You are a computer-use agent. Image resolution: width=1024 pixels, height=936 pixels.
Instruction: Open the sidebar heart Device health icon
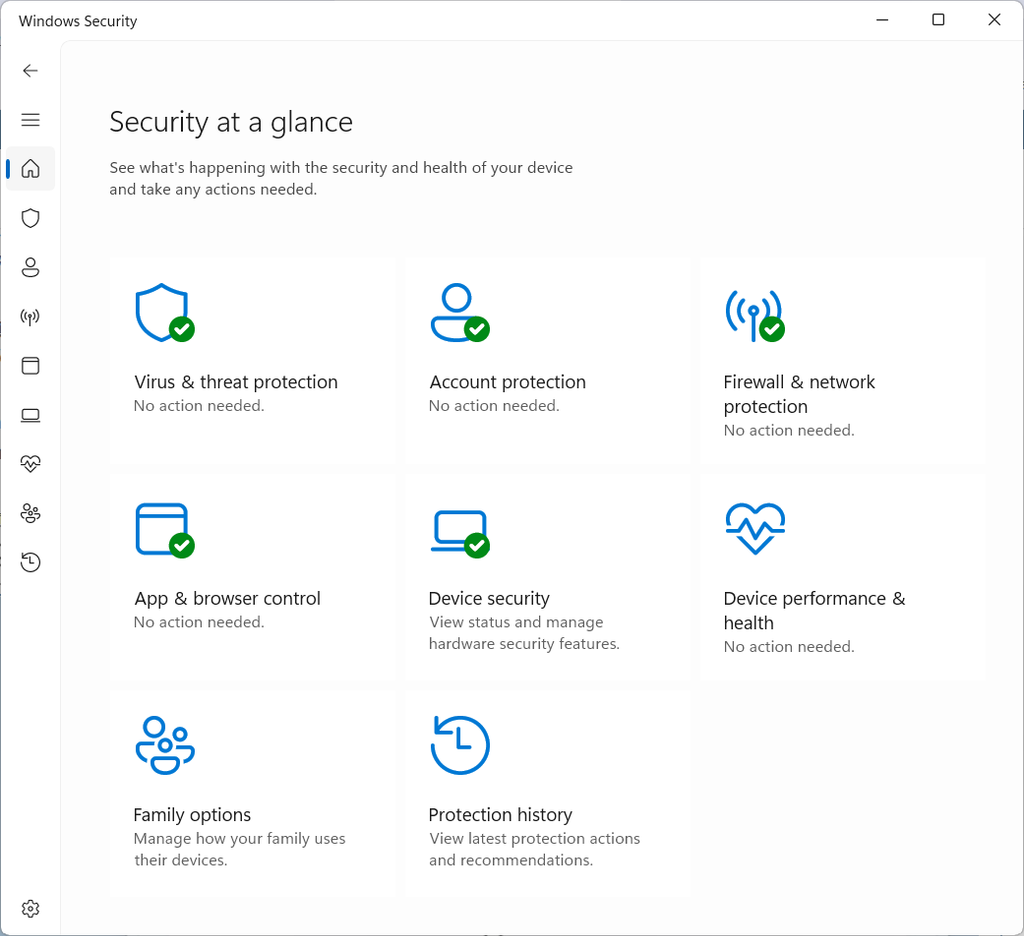click(30, 464)
